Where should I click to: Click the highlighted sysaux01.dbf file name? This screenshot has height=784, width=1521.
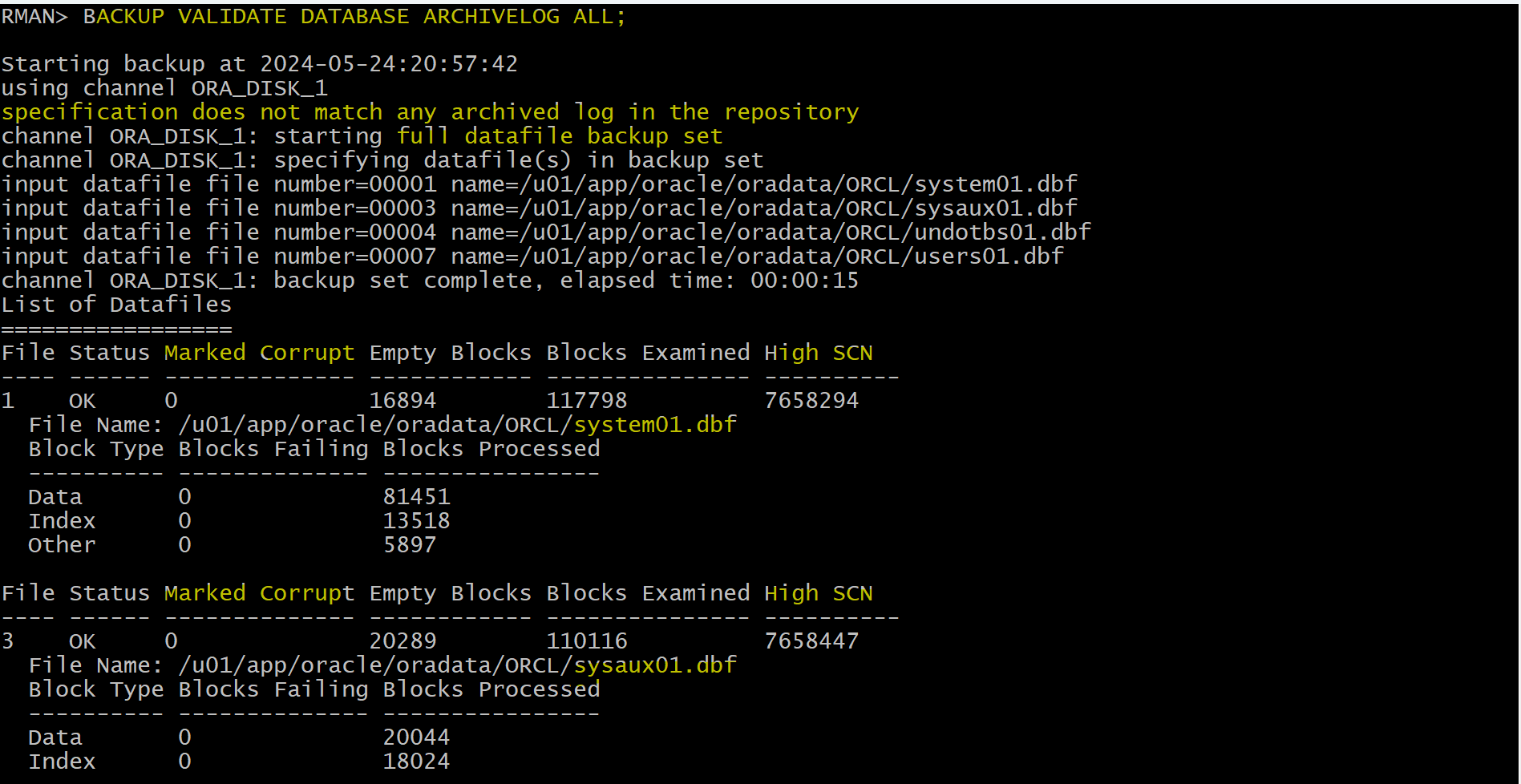655,665
